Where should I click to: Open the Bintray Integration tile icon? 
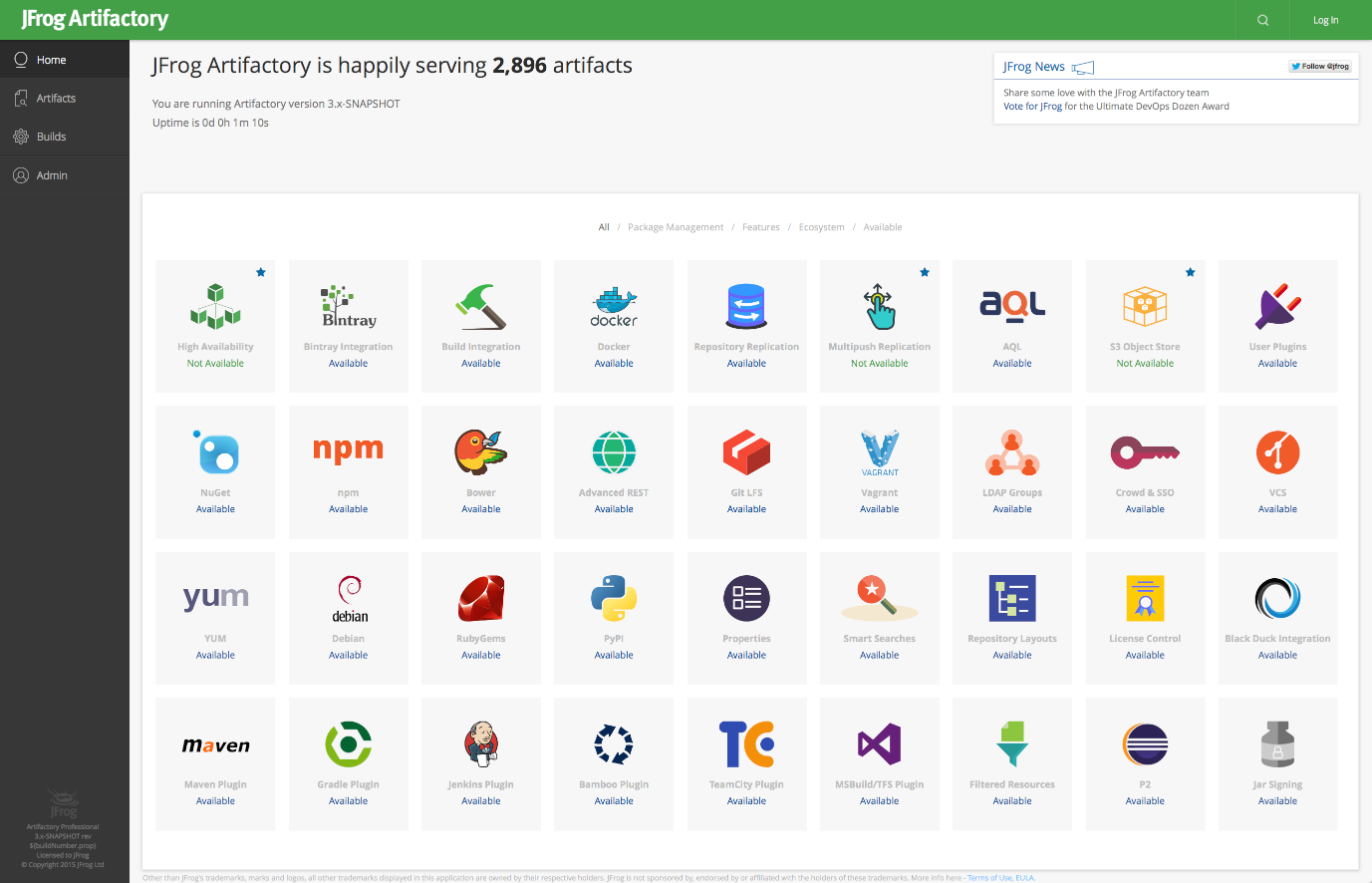pyautogui.click(x=348, y=306)
